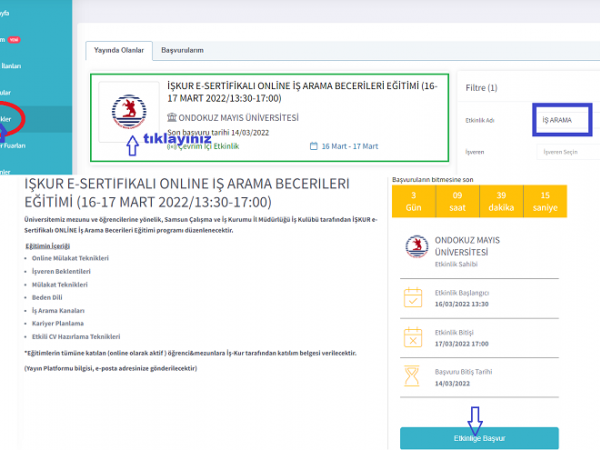Click the 39 dakika countdown box

(x=501, y=201)
